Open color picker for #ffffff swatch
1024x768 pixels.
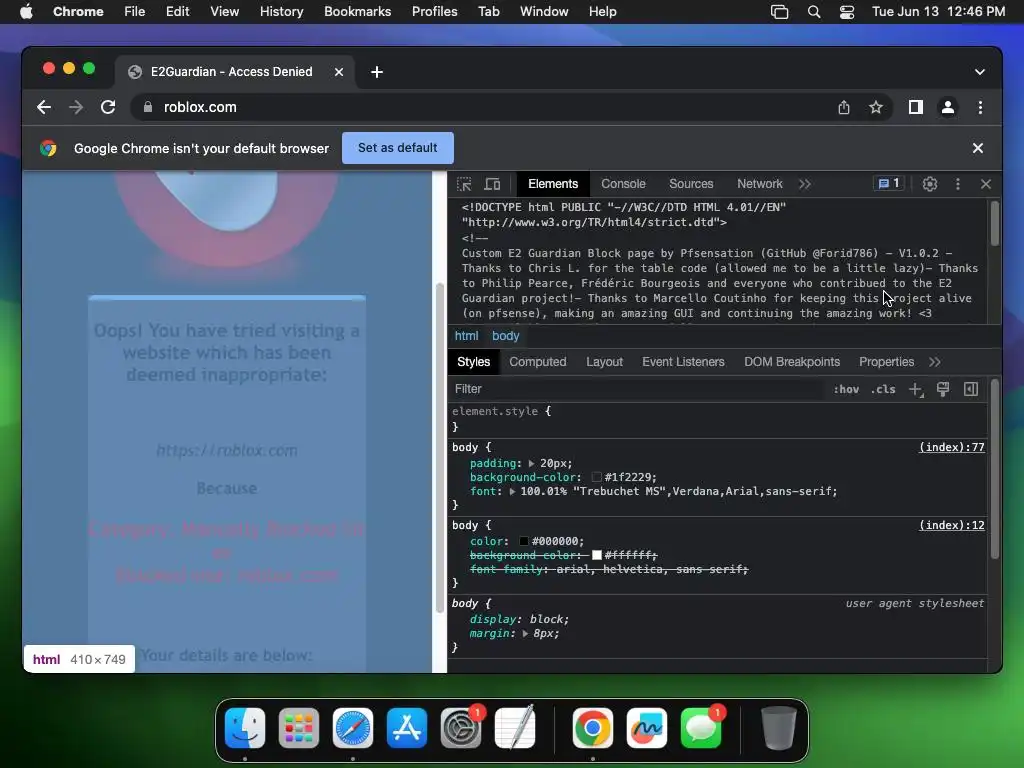596,555
